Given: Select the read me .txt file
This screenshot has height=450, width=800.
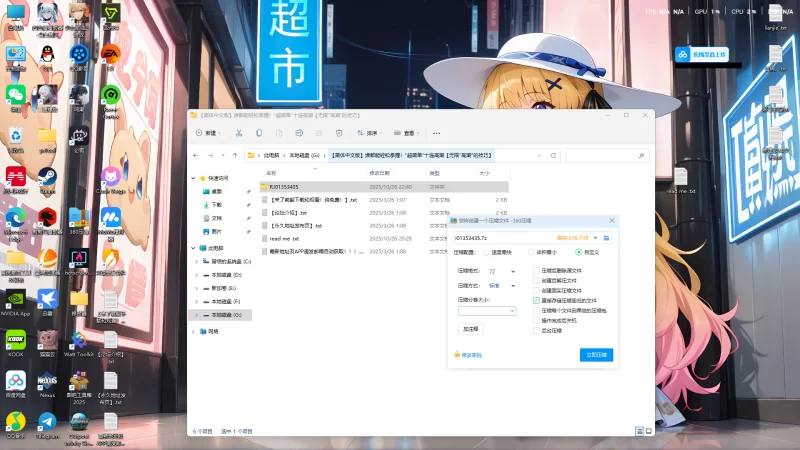Looking at the screenshot, I should [x=284, y=239].
